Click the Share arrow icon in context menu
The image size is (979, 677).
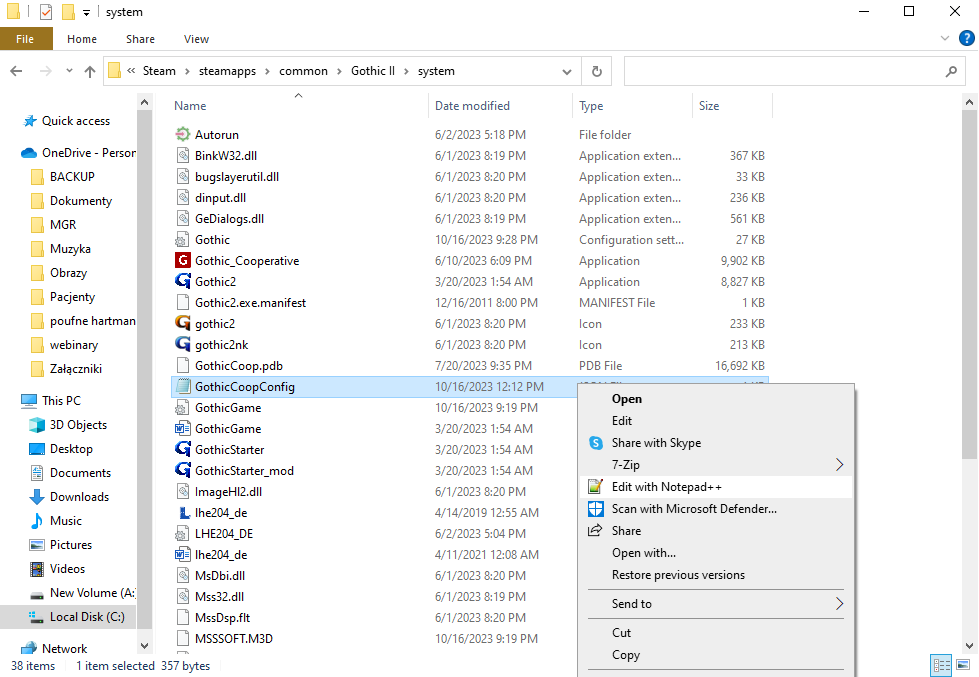point(596,531)
